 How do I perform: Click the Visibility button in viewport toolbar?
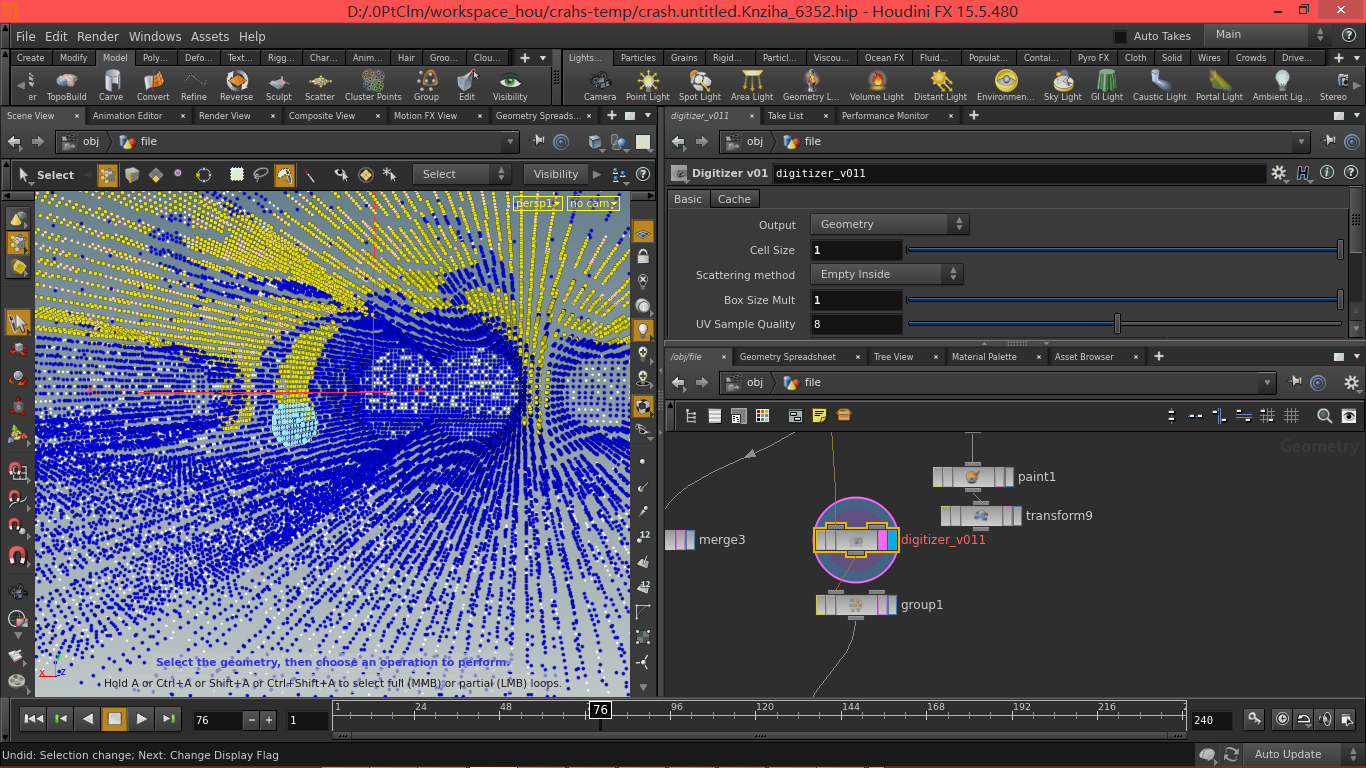click(556, 174)
